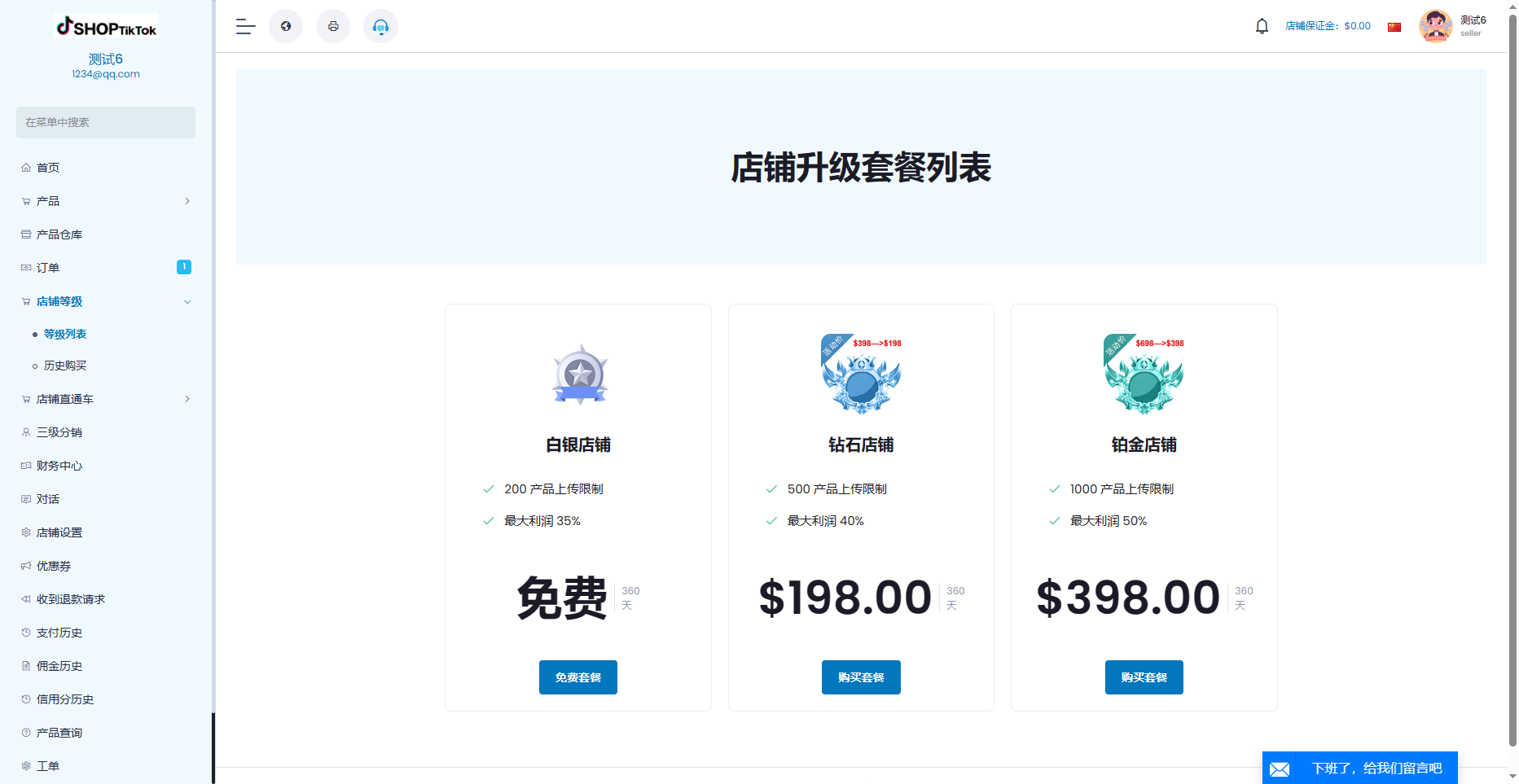Click the 在菜单中搜索 search field
The image size is (1519, 784).
pyautogui.click(x=106, y=122)
